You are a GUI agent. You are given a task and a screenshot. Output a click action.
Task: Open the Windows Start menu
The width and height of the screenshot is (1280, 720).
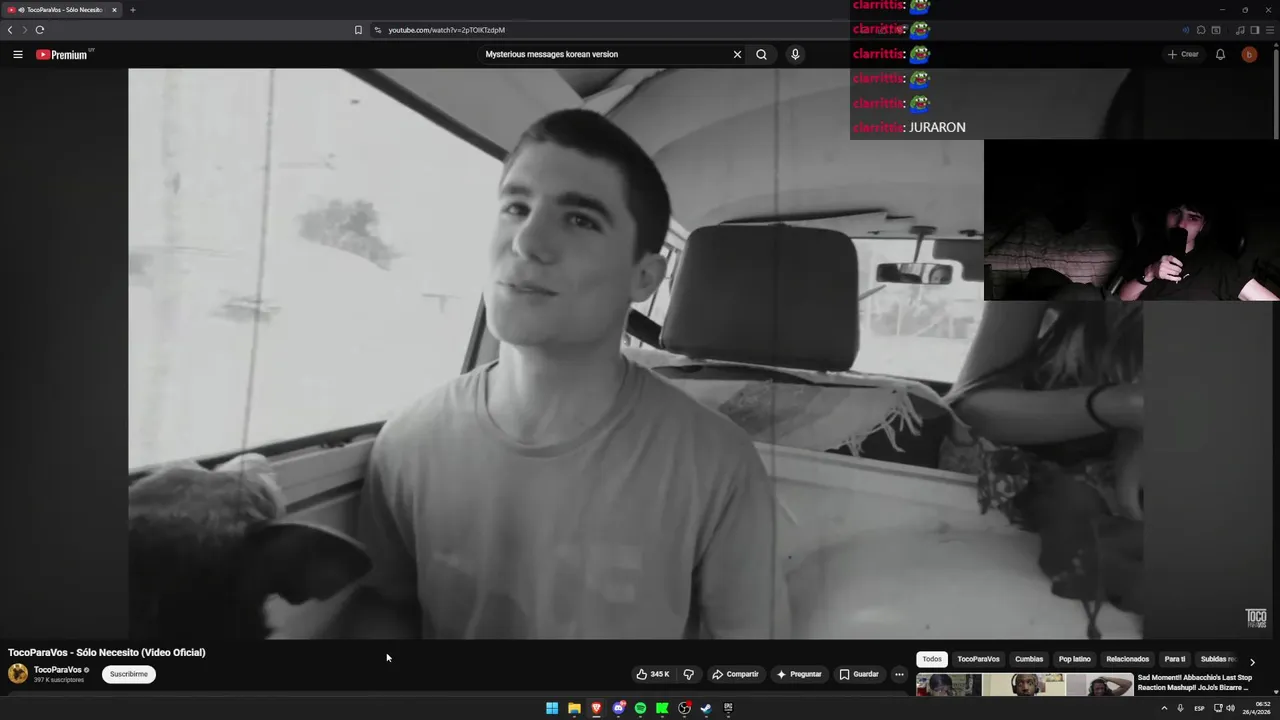[552, 708]
